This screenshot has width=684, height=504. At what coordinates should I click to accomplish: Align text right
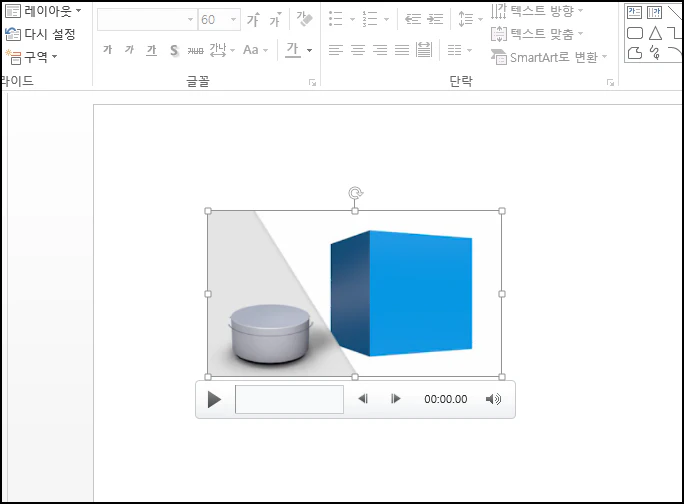click(x=380, y=50)
